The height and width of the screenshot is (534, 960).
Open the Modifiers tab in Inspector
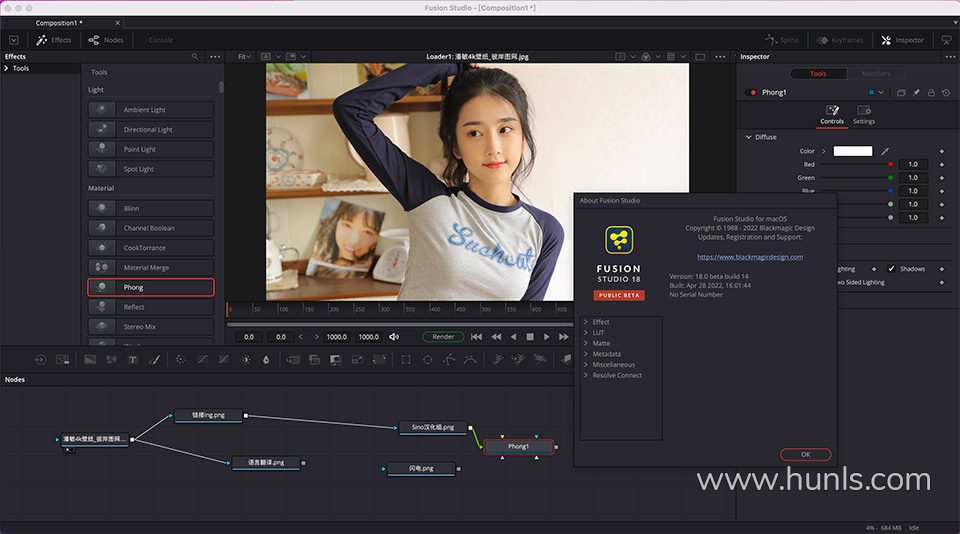point(875,74)
